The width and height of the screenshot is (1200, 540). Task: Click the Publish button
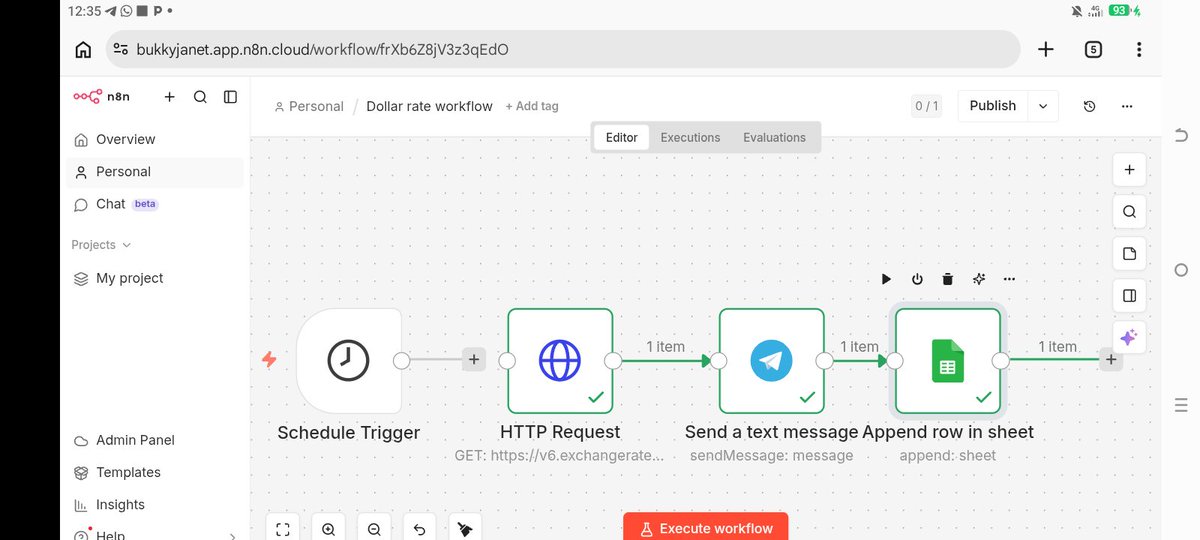(993, 106)
